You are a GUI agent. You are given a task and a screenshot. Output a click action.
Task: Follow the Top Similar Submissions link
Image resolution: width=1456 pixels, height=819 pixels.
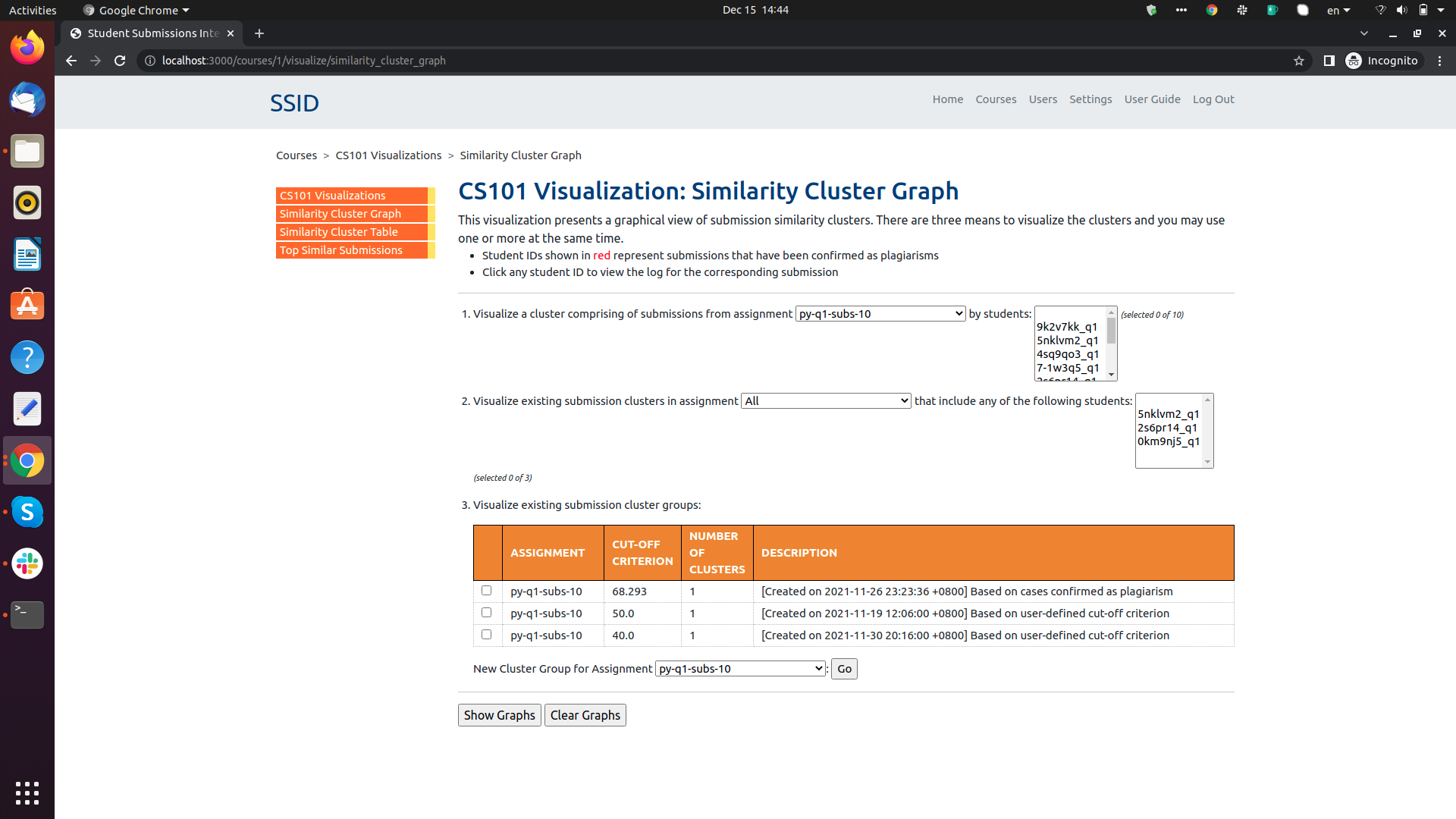pyautogui.click(x=340, y=250)
